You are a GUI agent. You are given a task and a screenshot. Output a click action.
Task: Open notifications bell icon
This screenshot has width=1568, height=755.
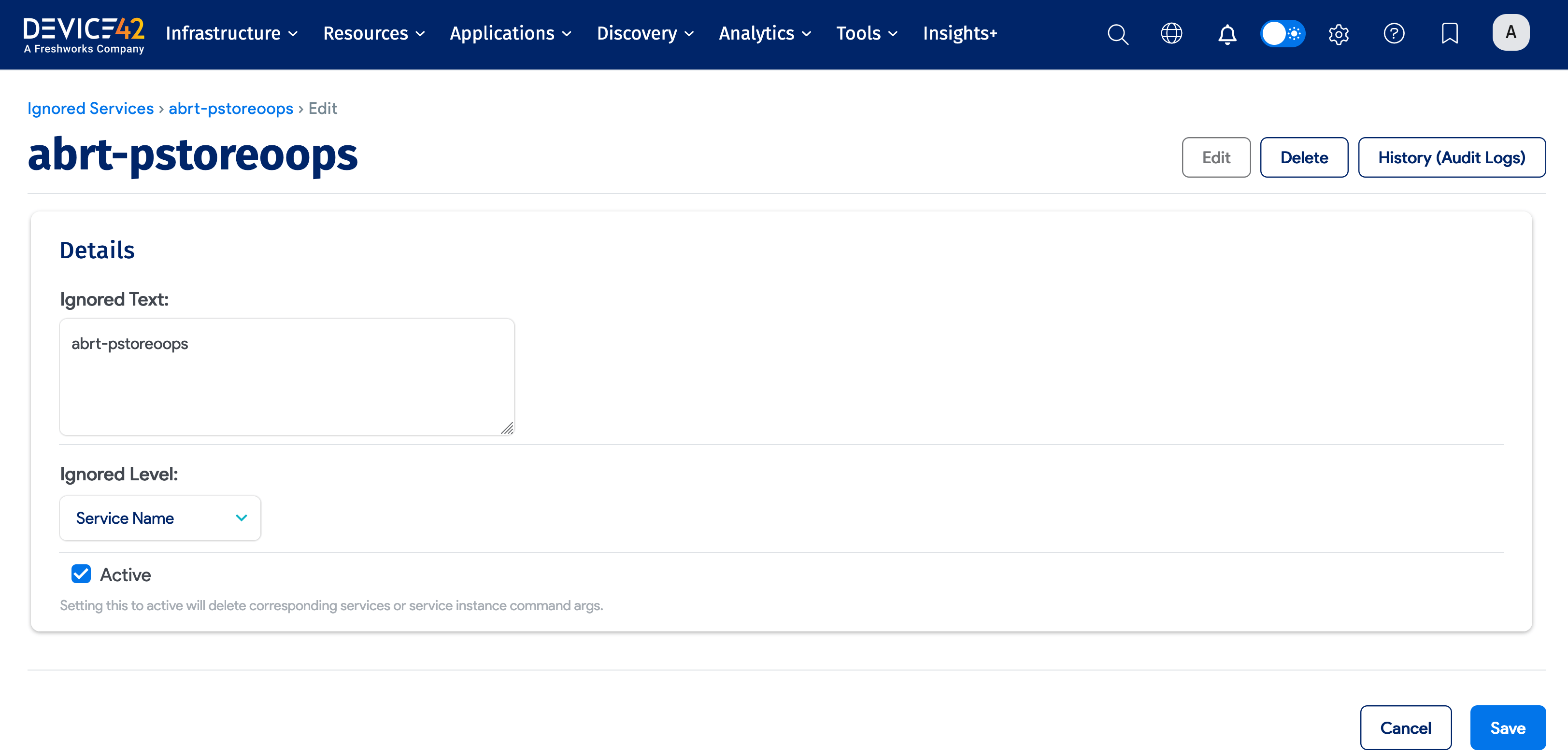pyautogui.click(x=1227, y=34)
